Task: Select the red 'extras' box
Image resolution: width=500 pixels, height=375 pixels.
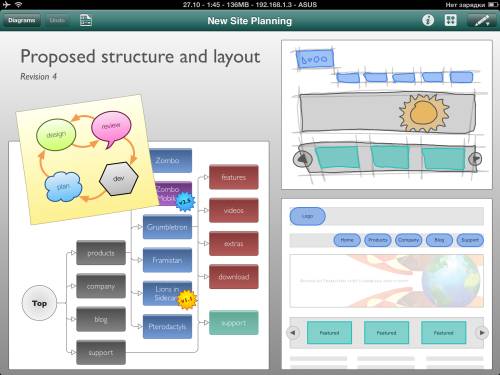Action: pos(234,243)
